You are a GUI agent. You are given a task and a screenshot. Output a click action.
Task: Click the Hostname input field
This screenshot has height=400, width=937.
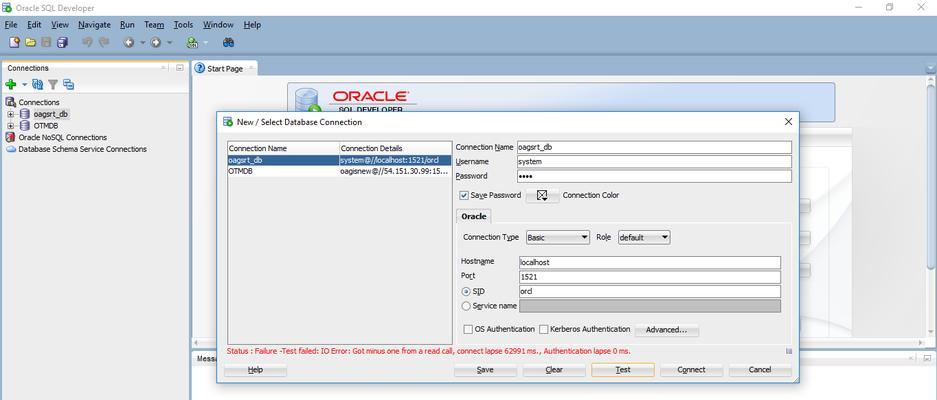click(650, 262)
